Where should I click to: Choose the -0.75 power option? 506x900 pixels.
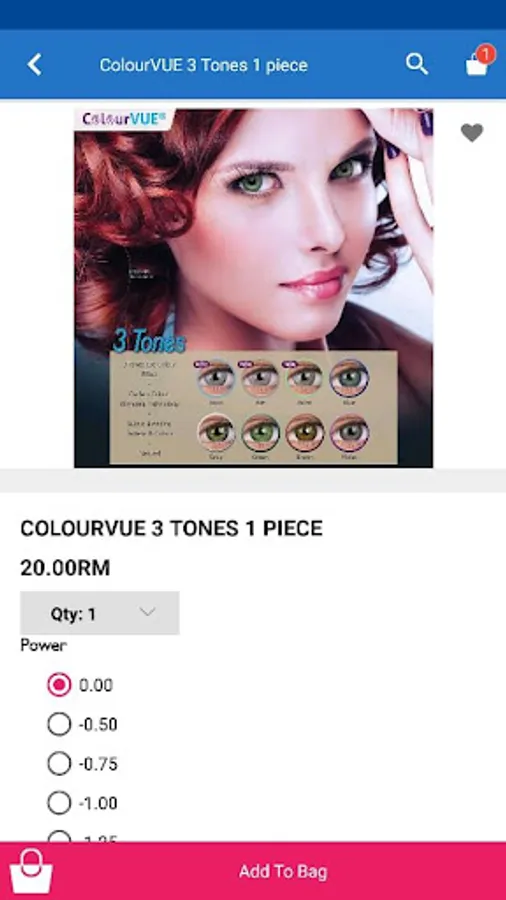[82, 764]
